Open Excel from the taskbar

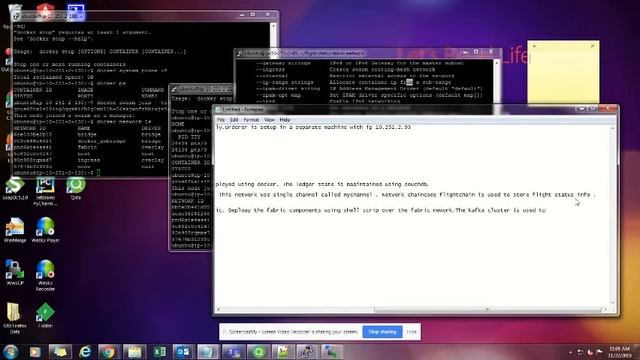point(159,352)
